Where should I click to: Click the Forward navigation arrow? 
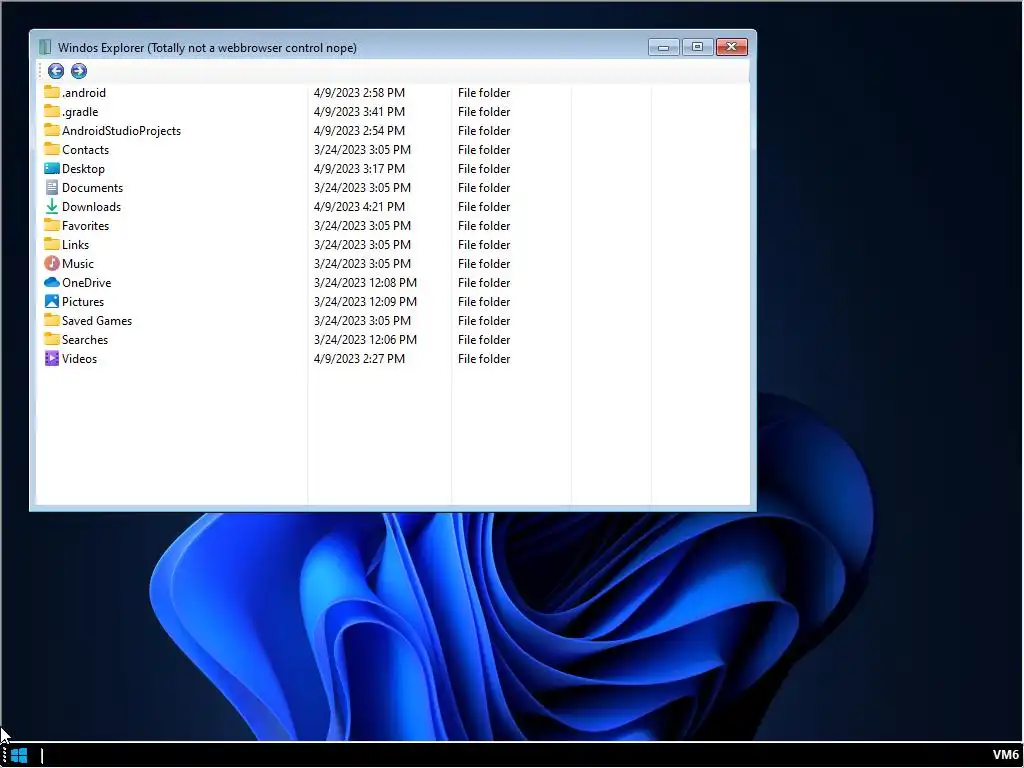78,71
